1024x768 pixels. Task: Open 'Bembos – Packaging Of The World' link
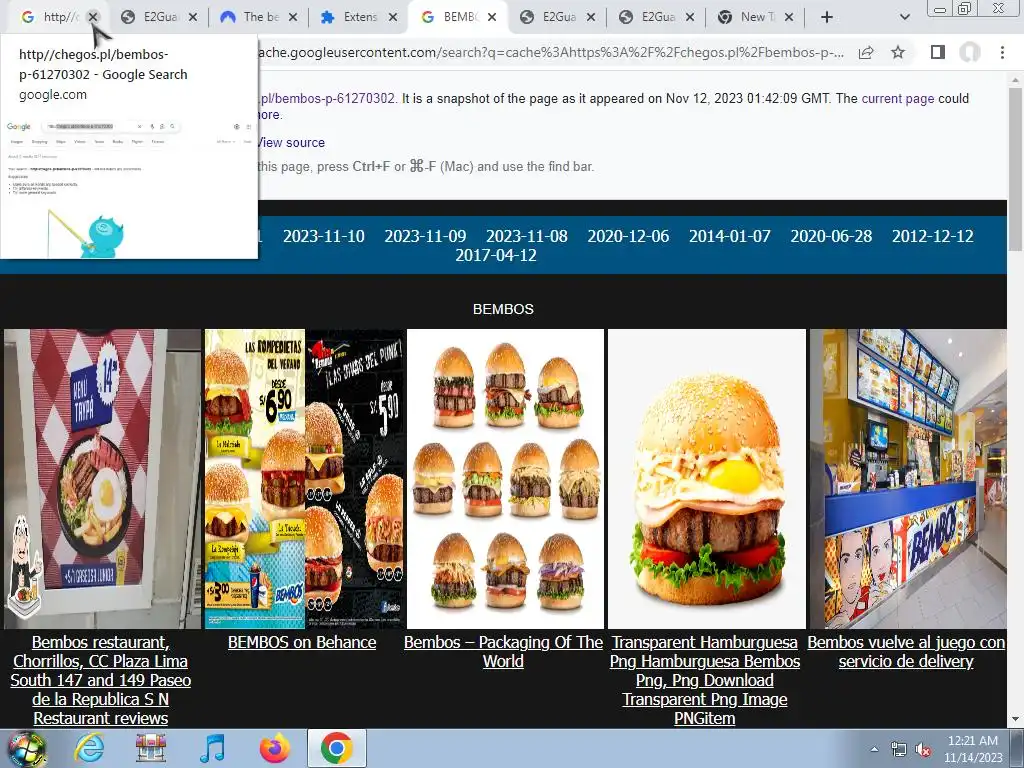pyautogui.click(x=503, y=652)
